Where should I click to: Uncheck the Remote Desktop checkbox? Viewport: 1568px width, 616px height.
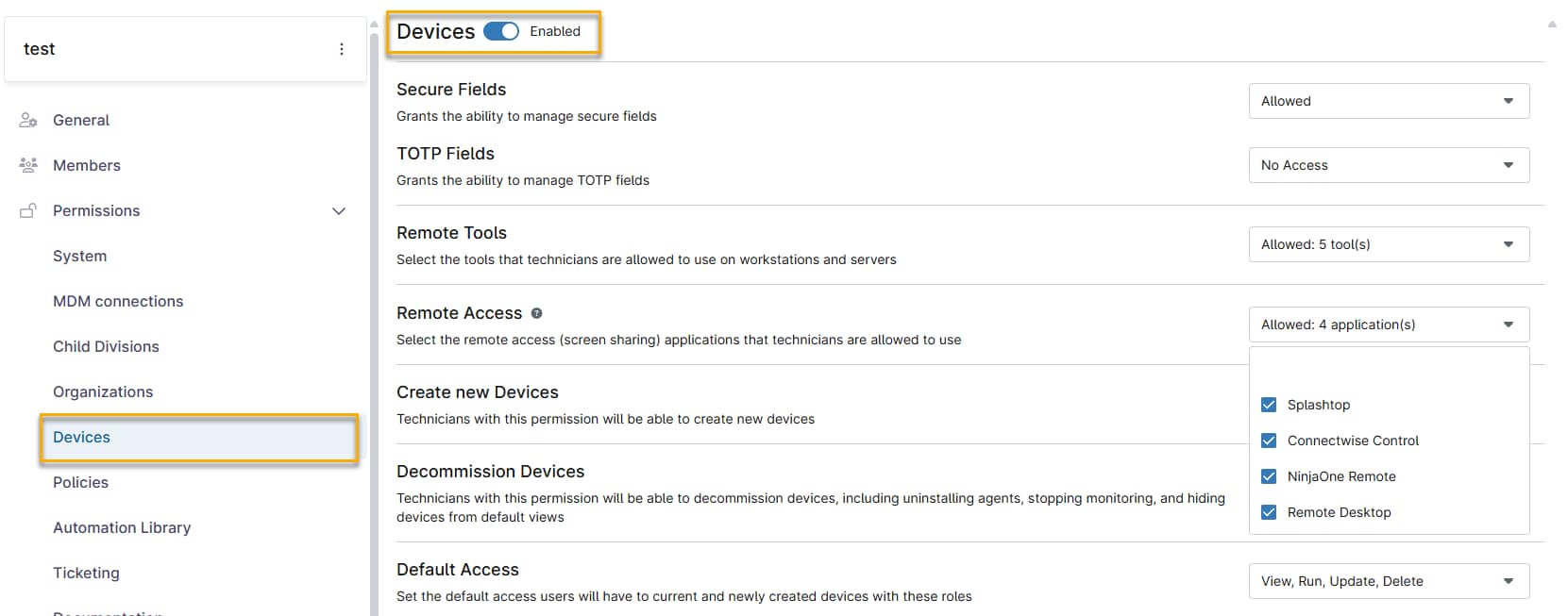1269,512
